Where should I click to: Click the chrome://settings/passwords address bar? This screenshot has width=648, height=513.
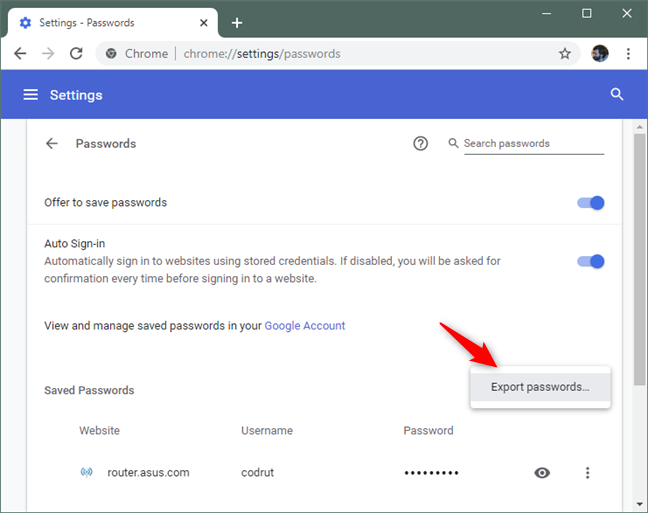pos(350,54)
